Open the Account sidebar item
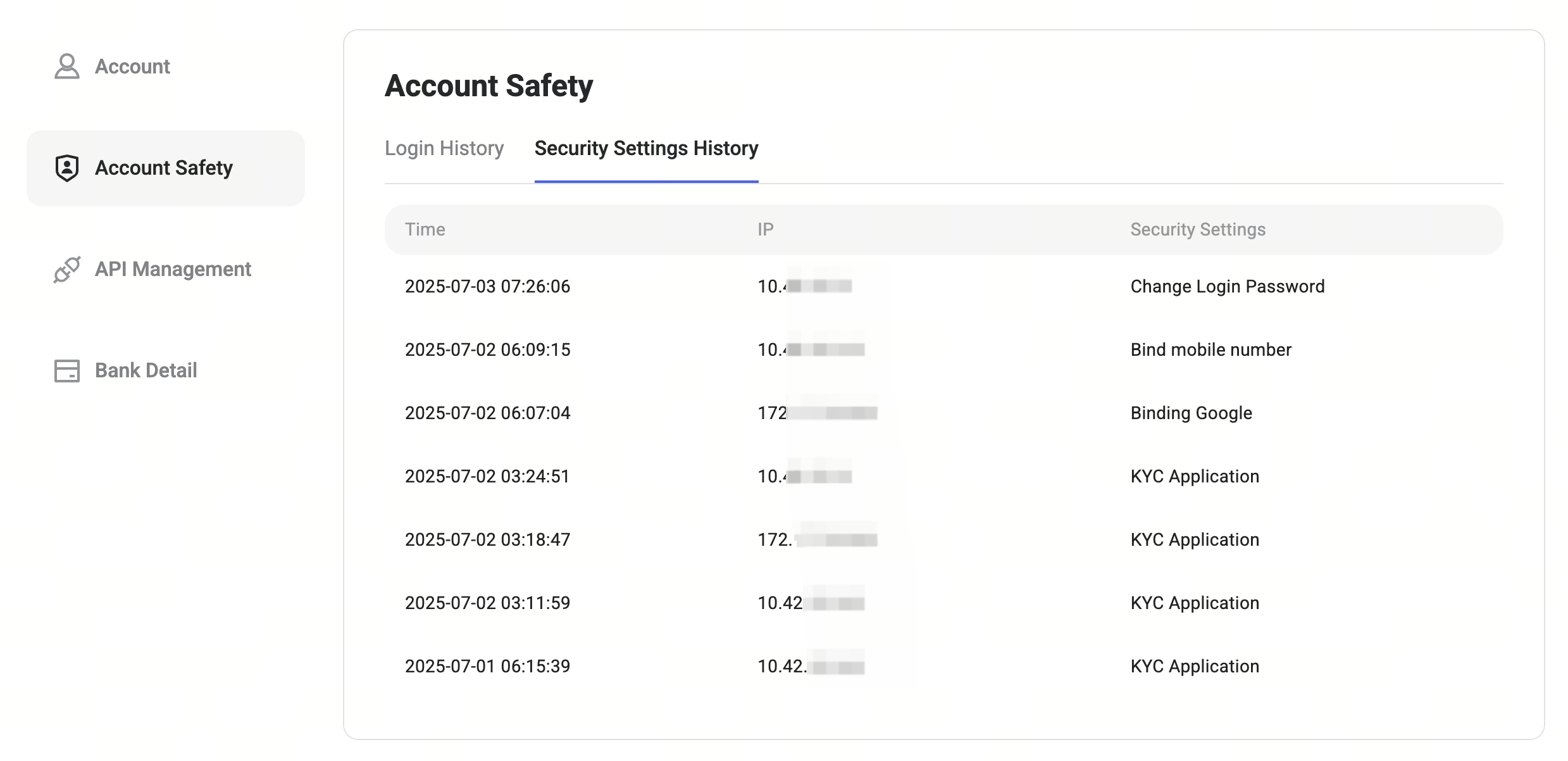Screen dimensions: 1568x761 [132, 66]
